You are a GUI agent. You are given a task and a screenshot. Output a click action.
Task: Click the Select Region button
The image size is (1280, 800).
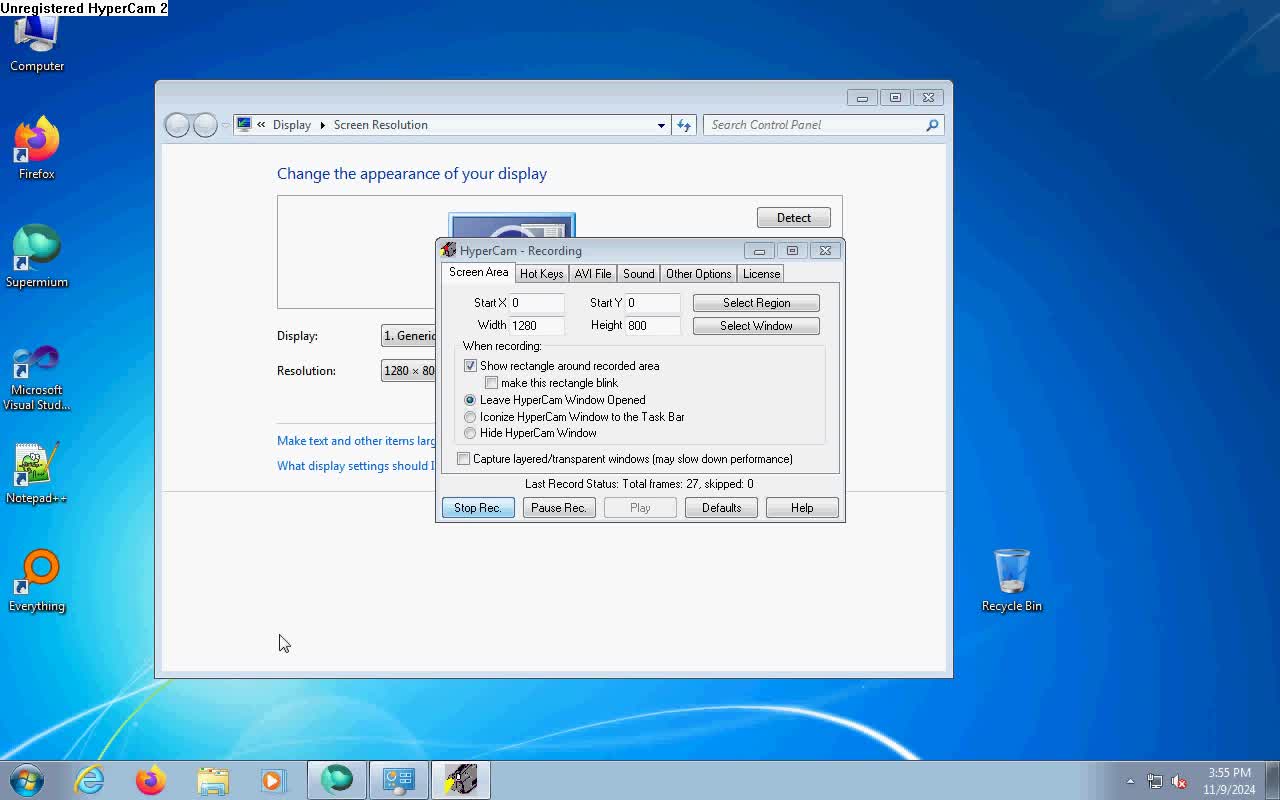(x=756, y=303)
